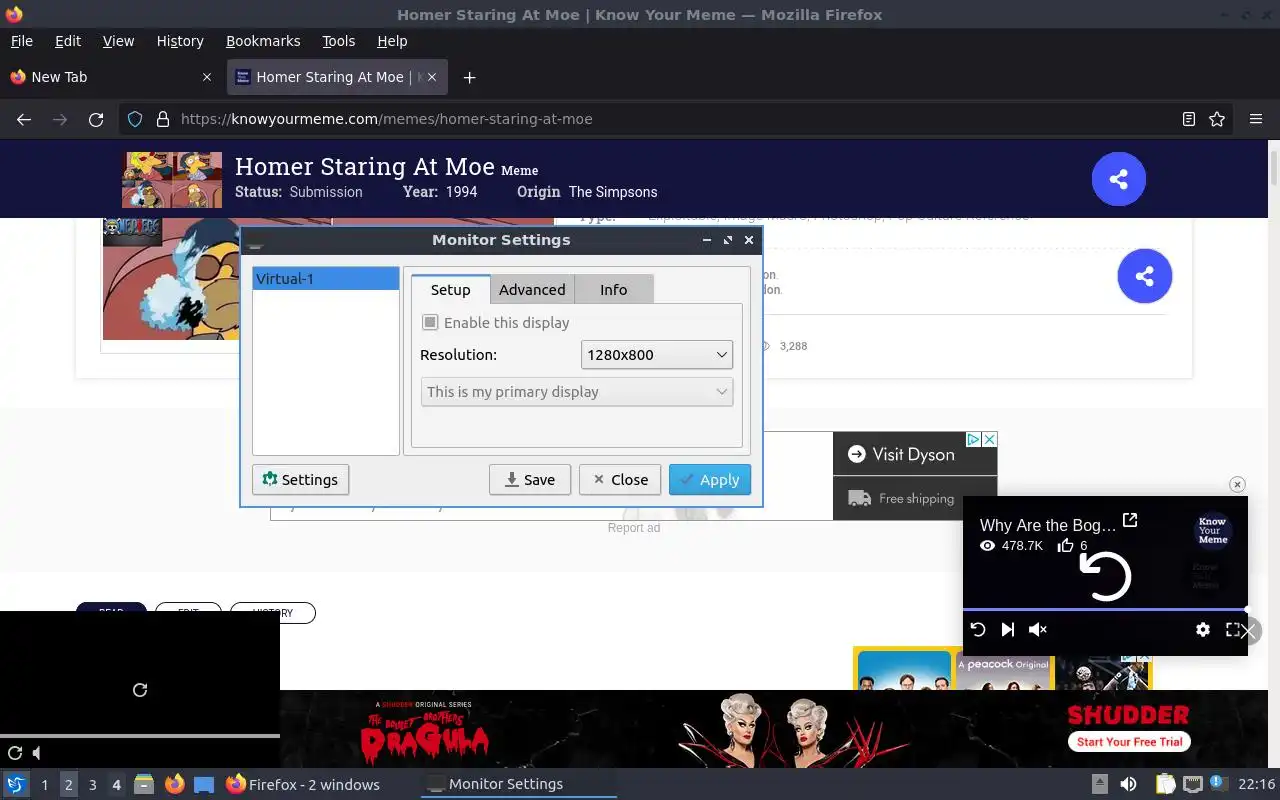This screenshot has height=800, width=1280.
Task: Click the share button in page header
Action: (x=1118, y=179)
